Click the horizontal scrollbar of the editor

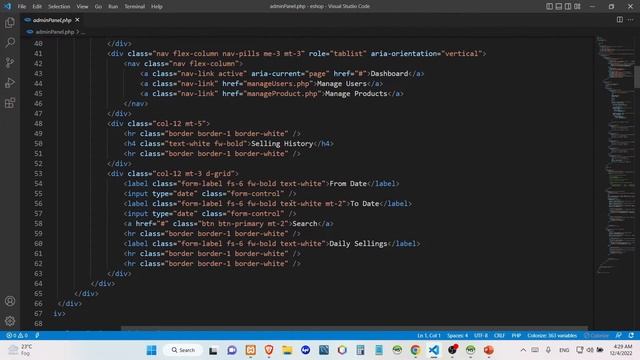(x=354, y=328)
